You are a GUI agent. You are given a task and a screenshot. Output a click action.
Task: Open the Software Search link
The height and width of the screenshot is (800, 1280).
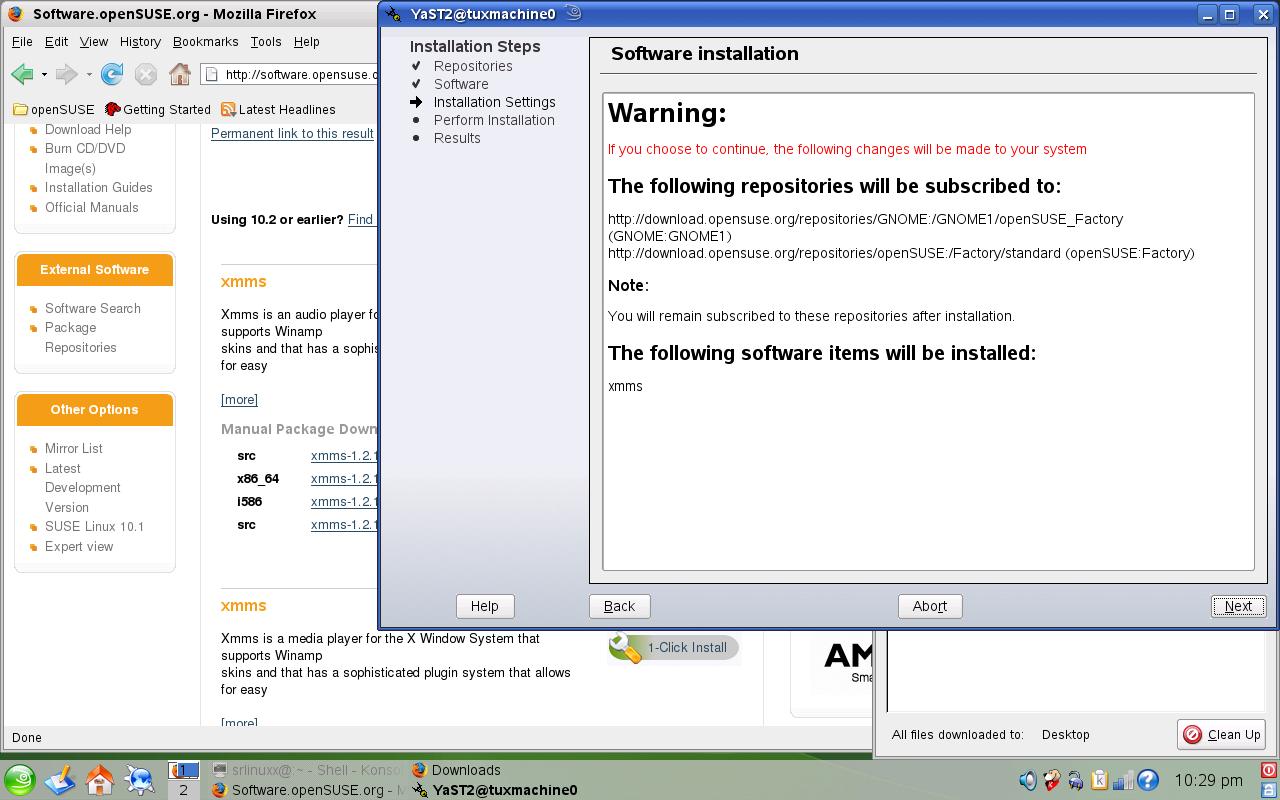(x=93, y=308)
